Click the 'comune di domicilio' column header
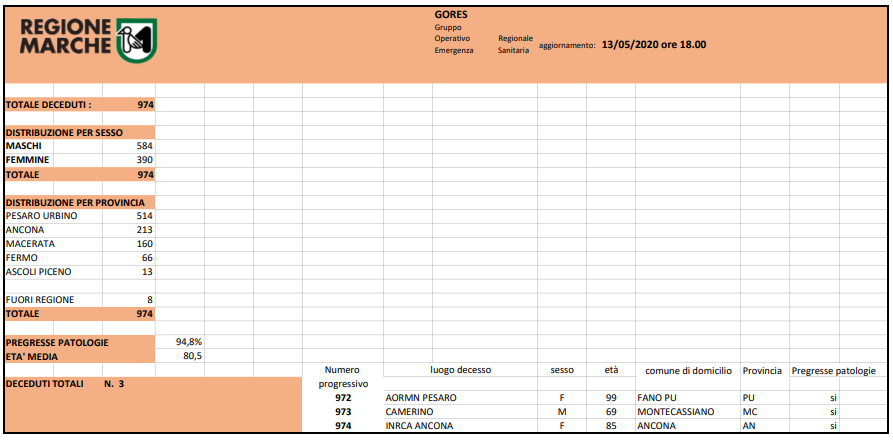The image size is (893, 441). coord(688,370)
